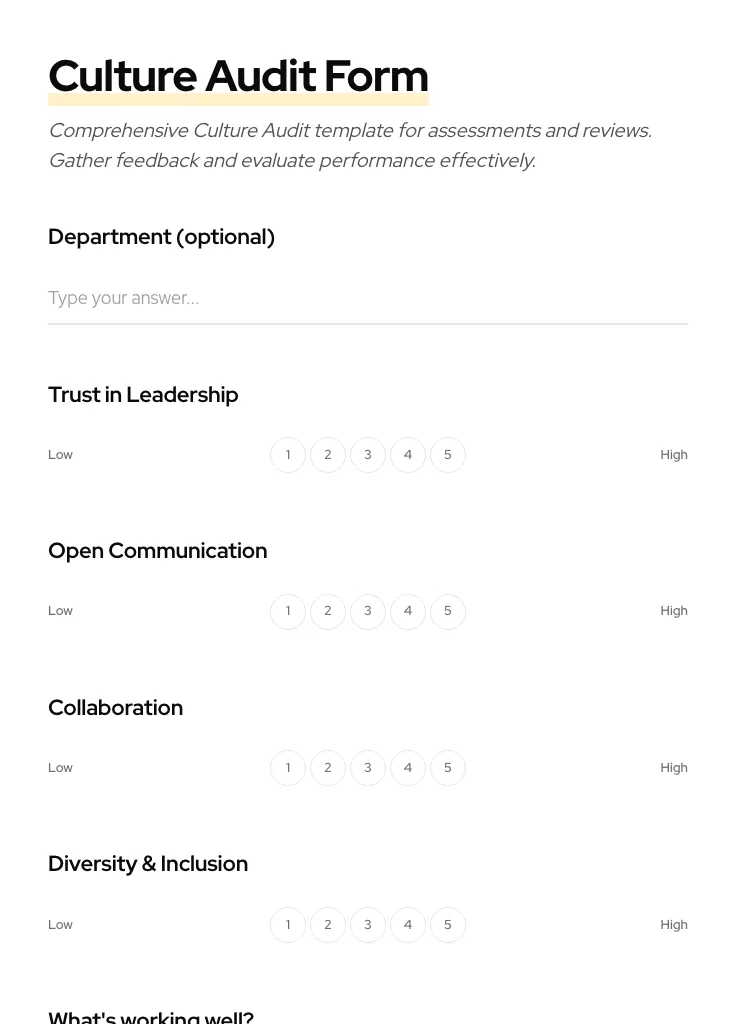Image resolution: width=736 pixels, height=1024 pixels.
Task: Choose rating 3 for Open Communication
Action: click(368, 611)
